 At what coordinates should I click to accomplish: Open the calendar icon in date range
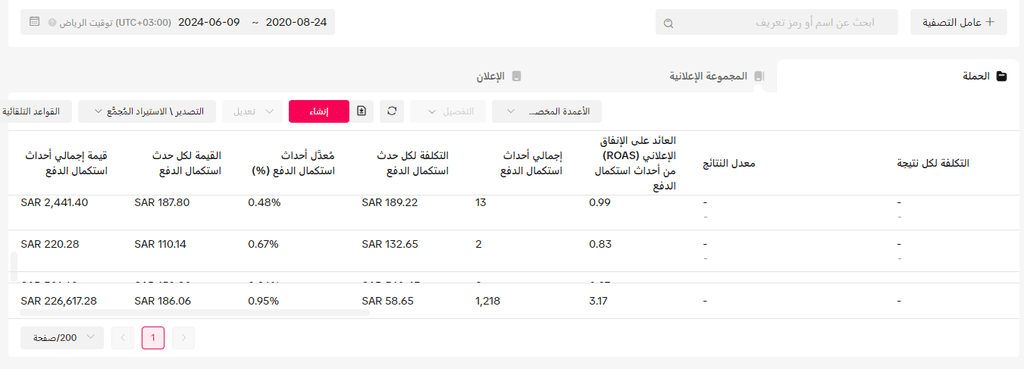coord(35,22)
